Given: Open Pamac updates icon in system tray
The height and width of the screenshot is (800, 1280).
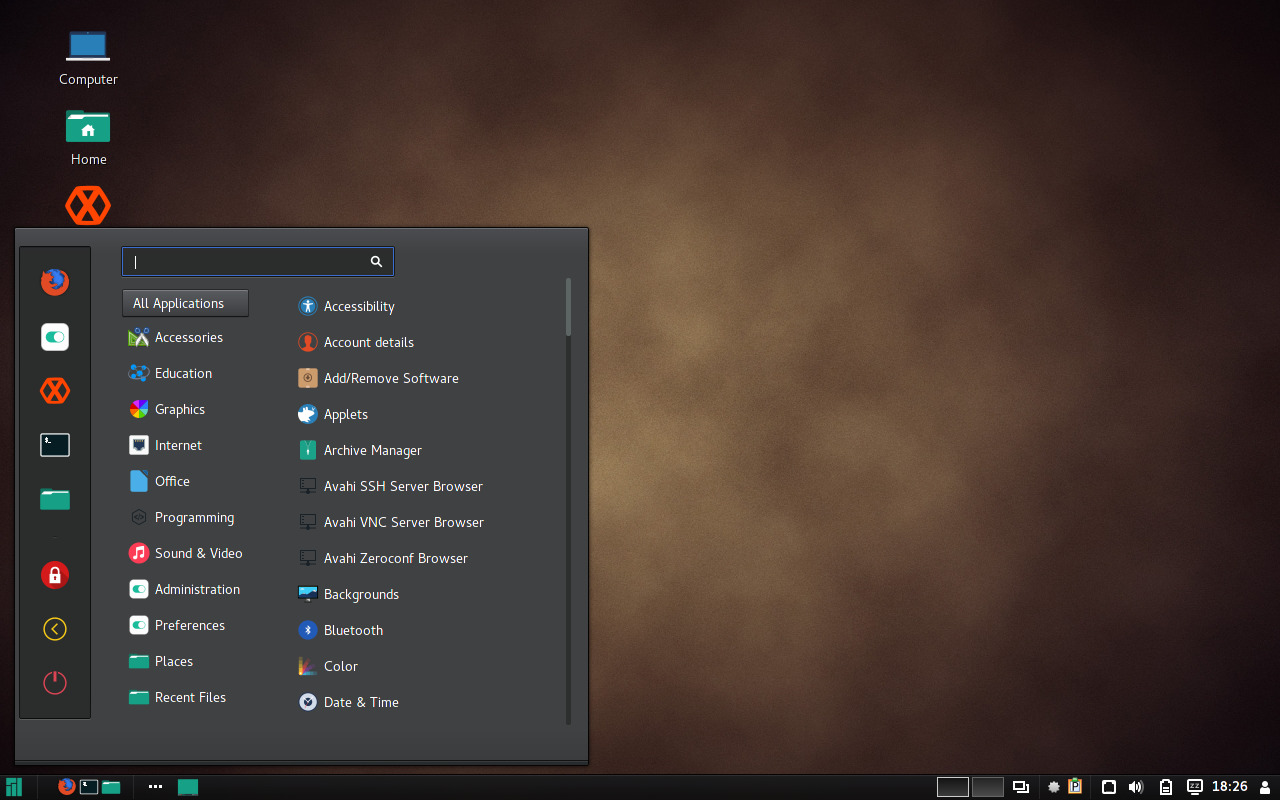Looking at the screenshot, I should coord(1074,787).
